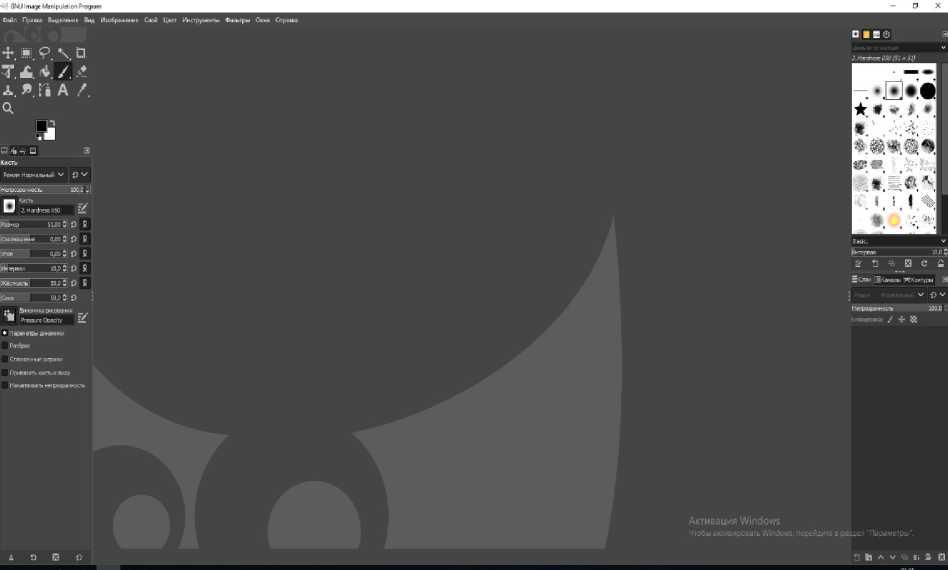
Task: Reset colors to default black and white
Action: click(x=39, y=137)
